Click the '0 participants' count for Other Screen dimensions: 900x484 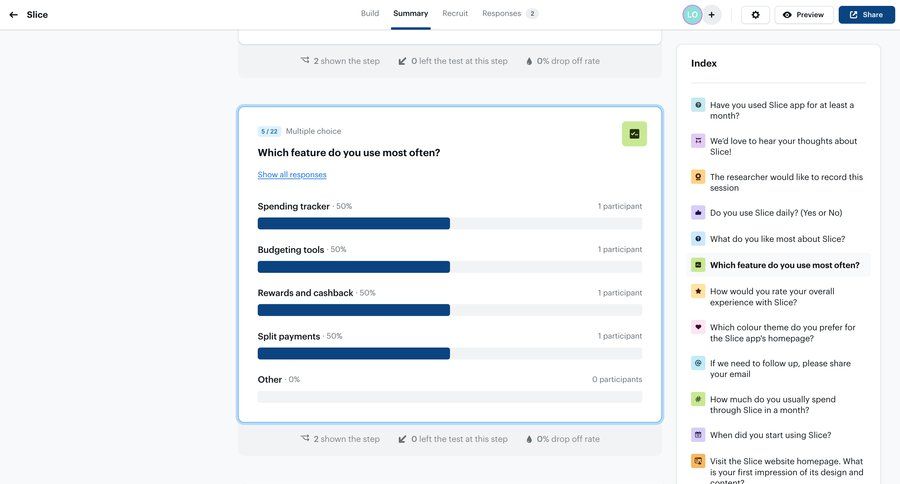617,380
